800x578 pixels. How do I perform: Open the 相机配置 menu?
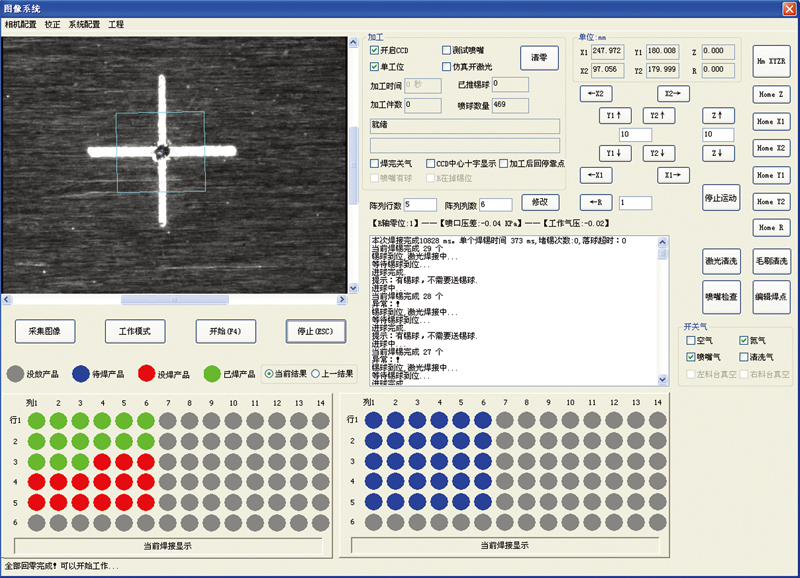point(20,23)
